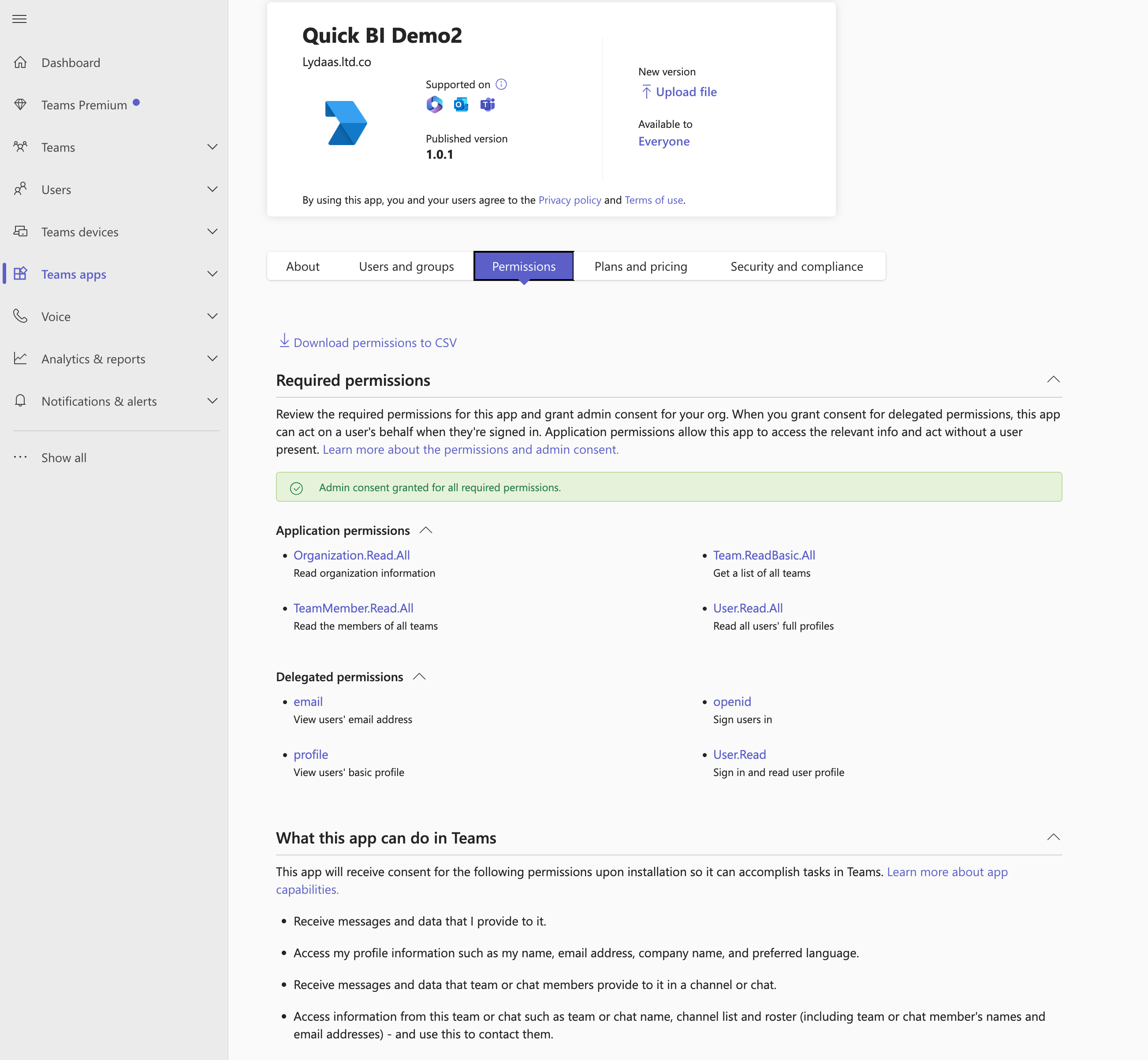
Task: Click the Teams Premium diamond icon
Action: pyautogui.click(x=21, y=105)
